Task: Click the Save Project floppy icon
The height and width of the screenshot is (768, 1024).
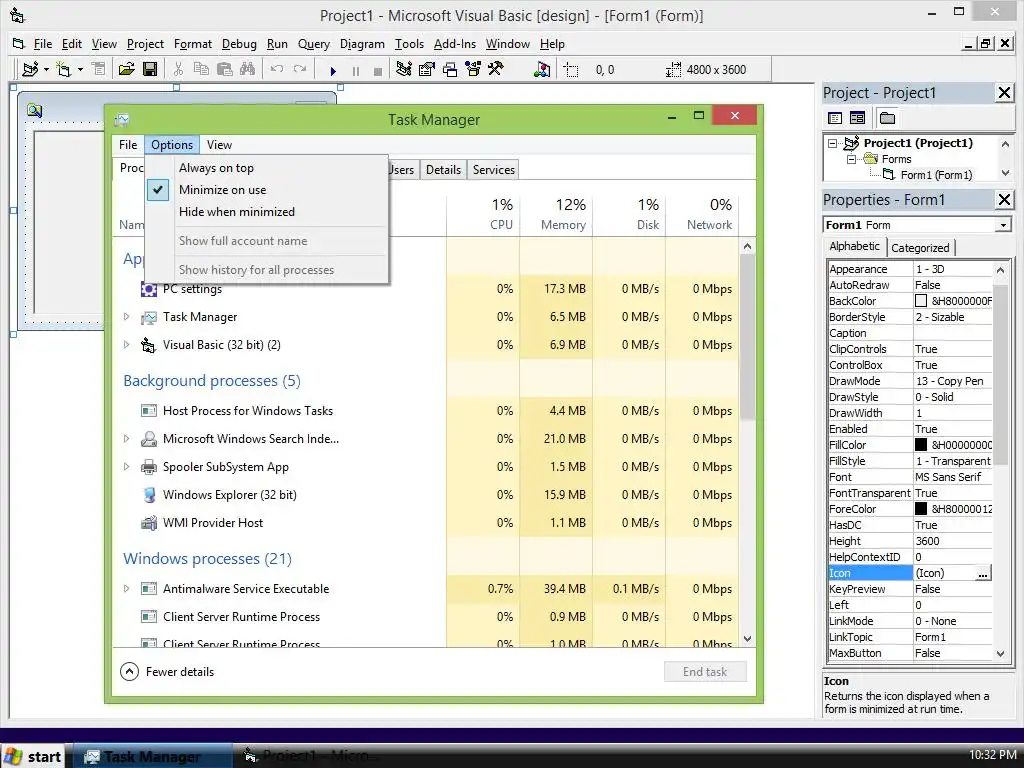Action: pyautogui.click(x=150, y=69)
